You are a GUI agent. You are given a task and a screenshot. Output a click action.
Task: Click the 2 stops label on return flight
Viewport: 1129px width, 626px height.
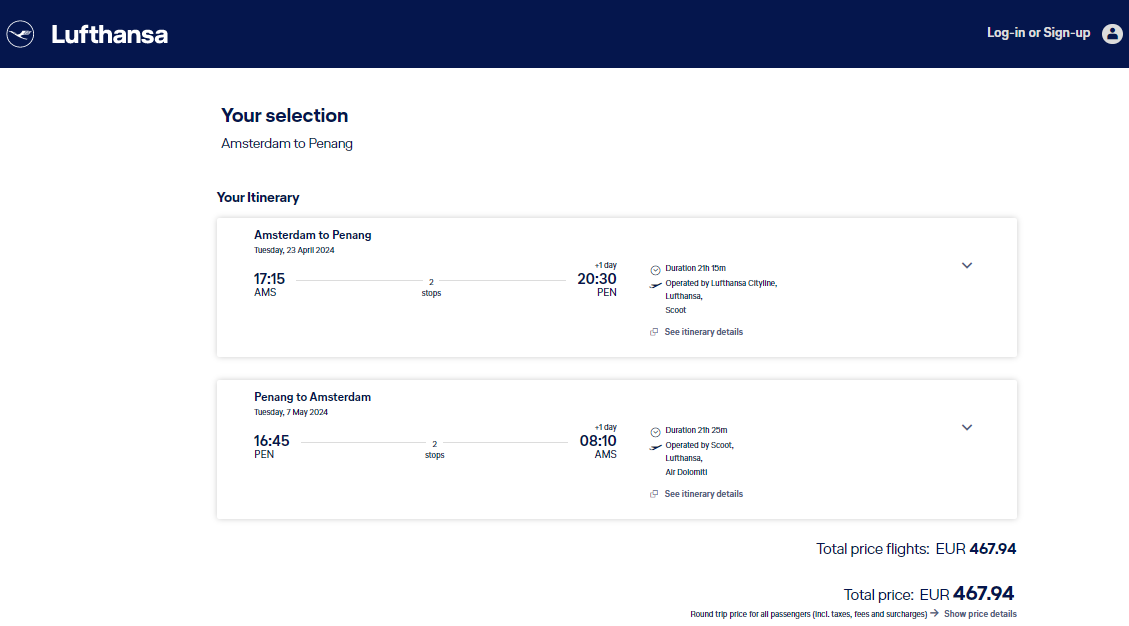434,450
